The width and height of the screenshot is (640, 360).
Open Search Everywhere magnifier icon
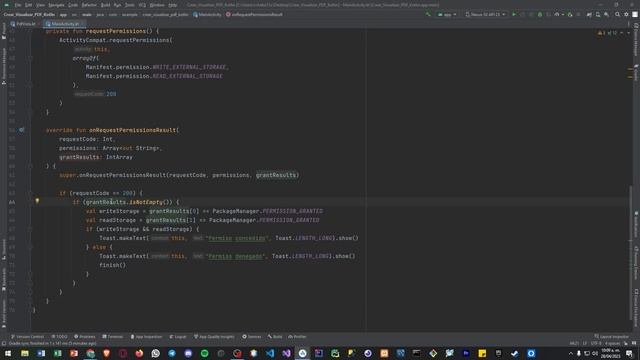click(617, 14)
